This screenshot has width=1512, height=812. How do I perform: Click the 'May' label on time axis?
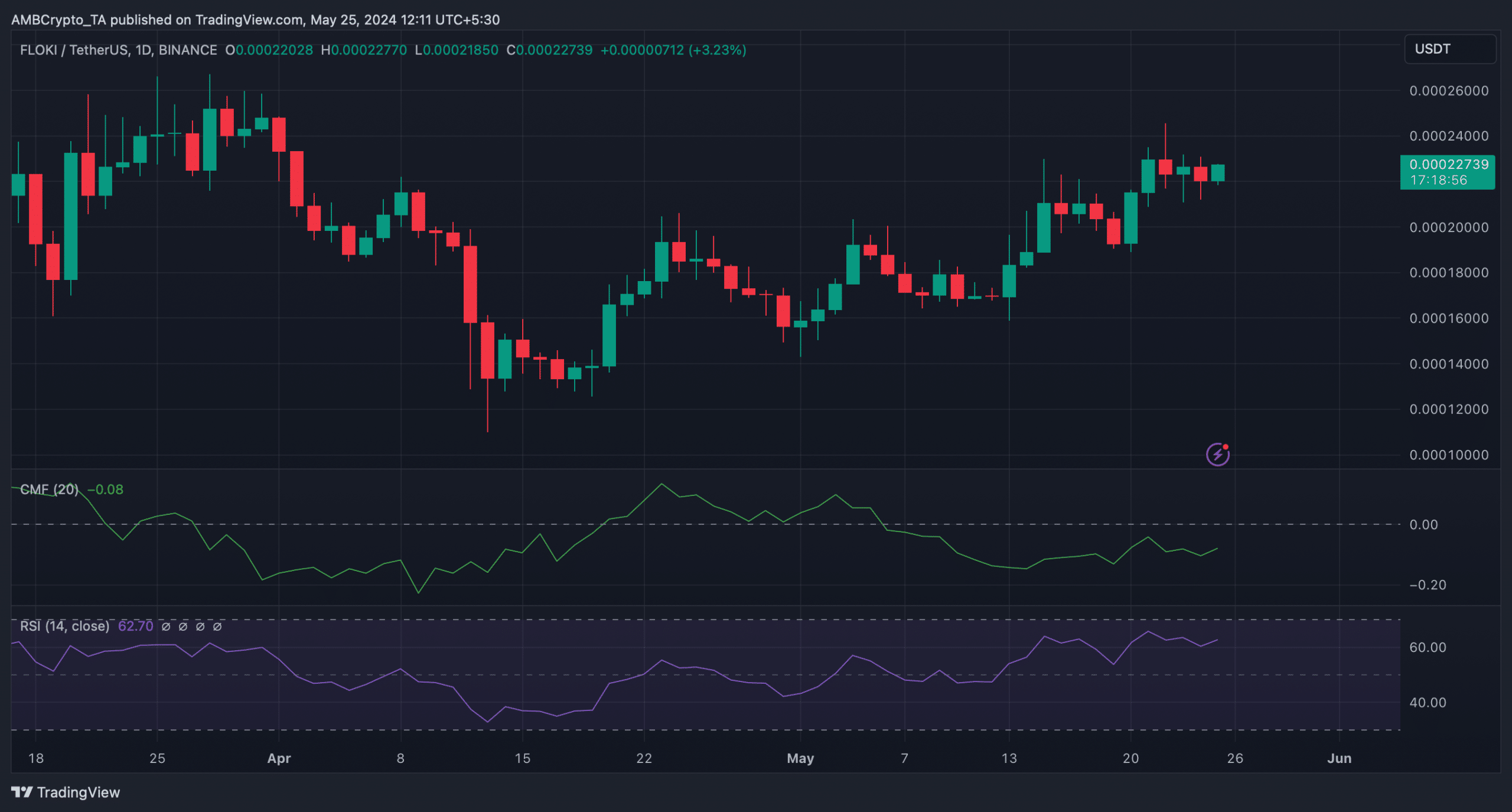pos(800,758)
